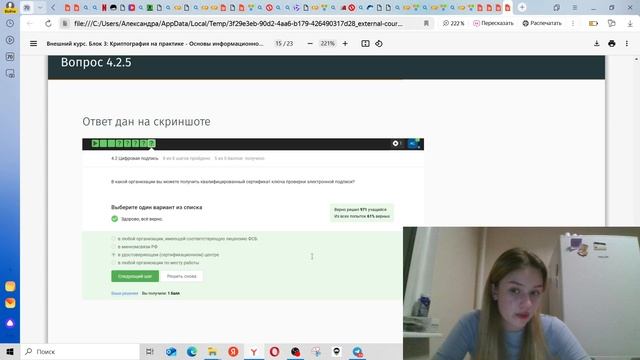Open the solutions link below the quiz
The width and height of the screenshot is (640, 360).
124,293
